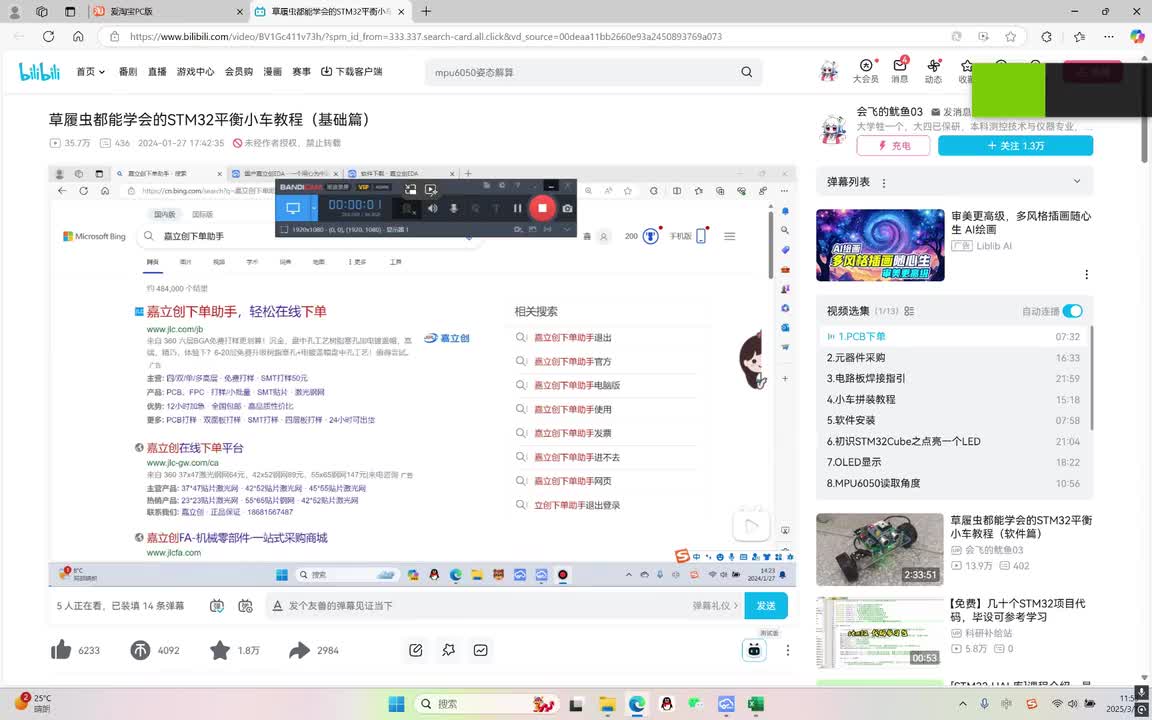Open danmaku settings icon beside danmaku toggle
The image size is (1152, 720).
pos(245,606)
